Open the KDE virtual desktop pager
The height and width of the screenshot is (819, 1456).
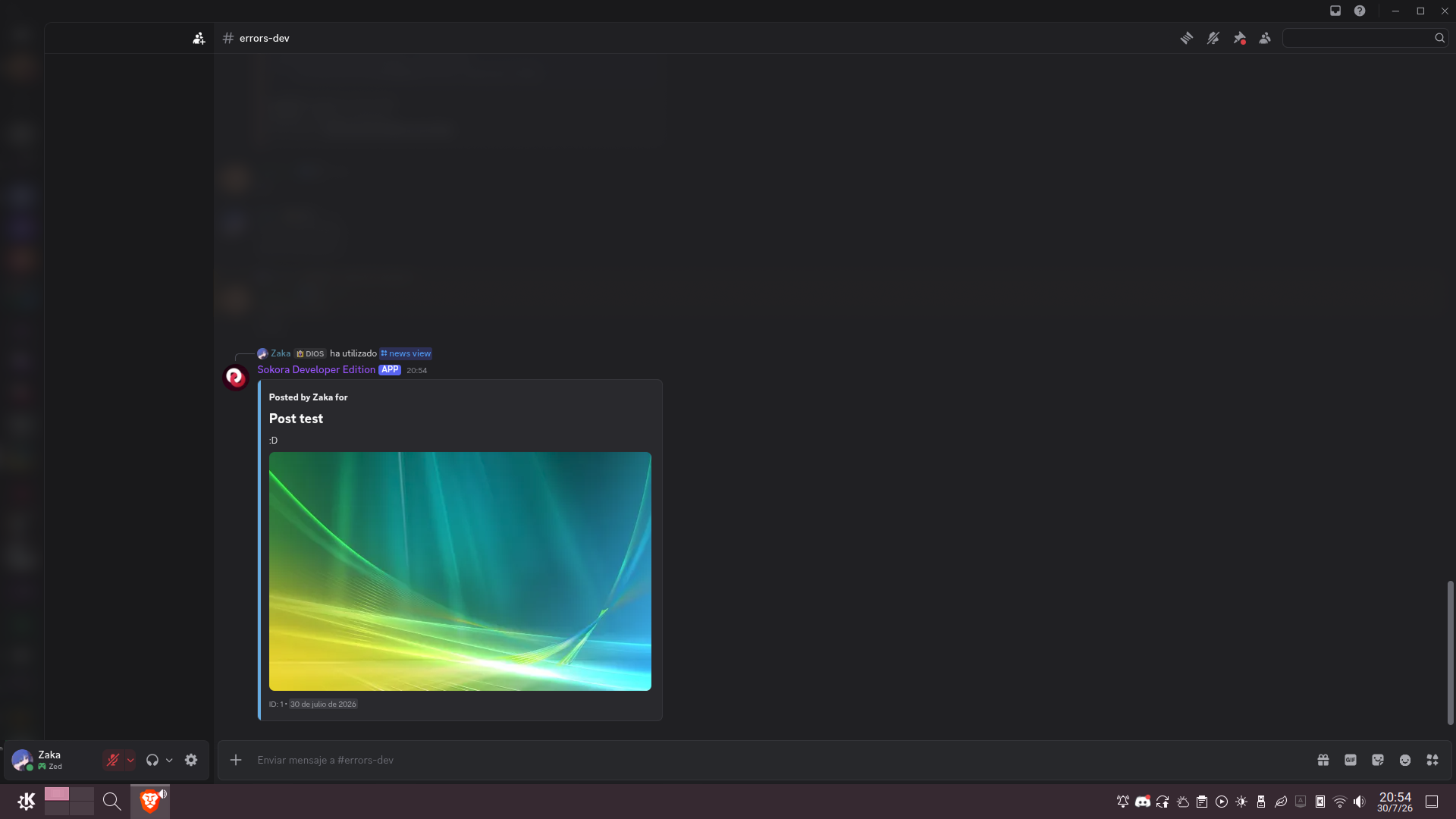(69, 801)
